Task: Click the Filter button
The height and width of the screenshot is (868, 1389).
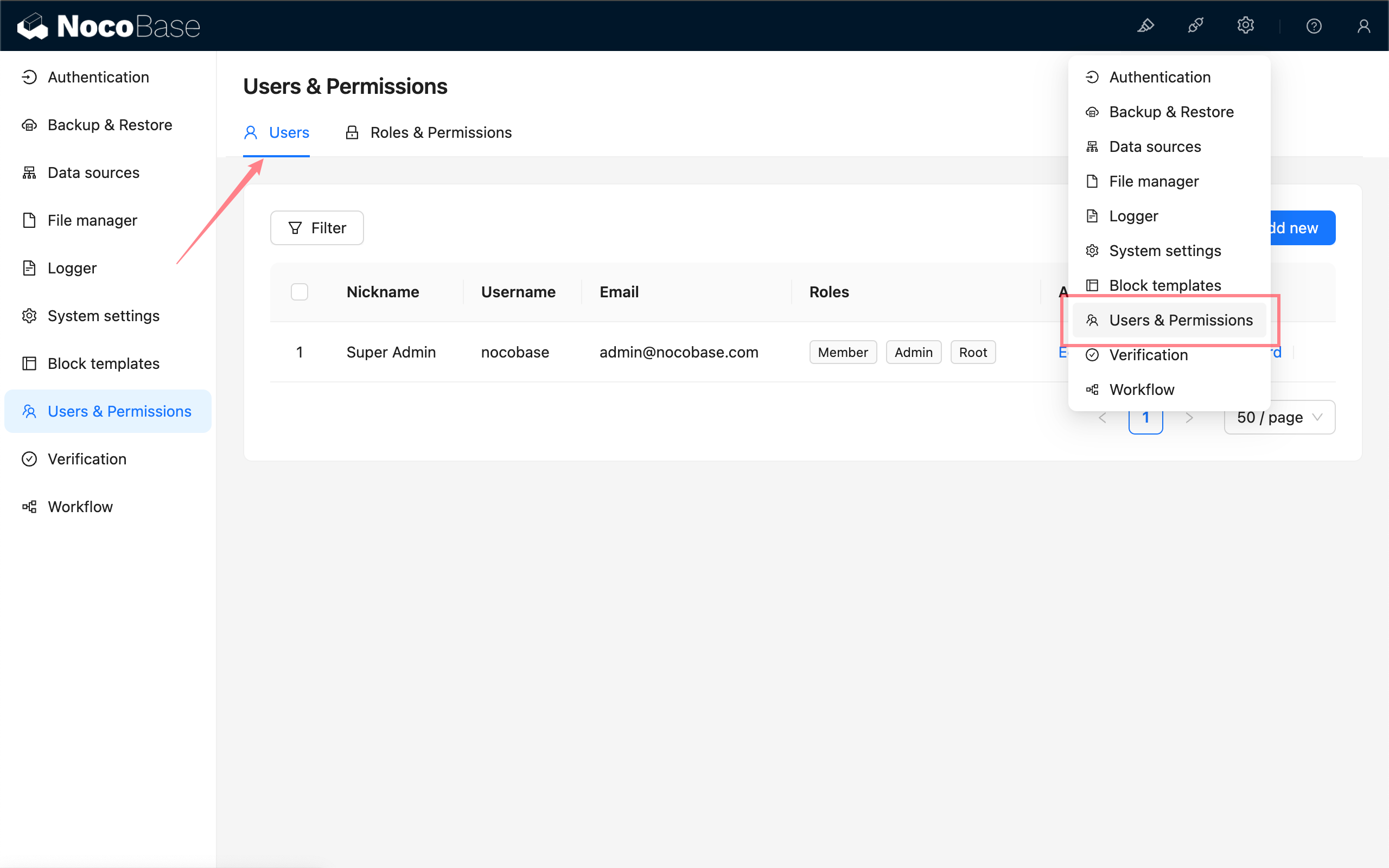Action: coord(317,228)
